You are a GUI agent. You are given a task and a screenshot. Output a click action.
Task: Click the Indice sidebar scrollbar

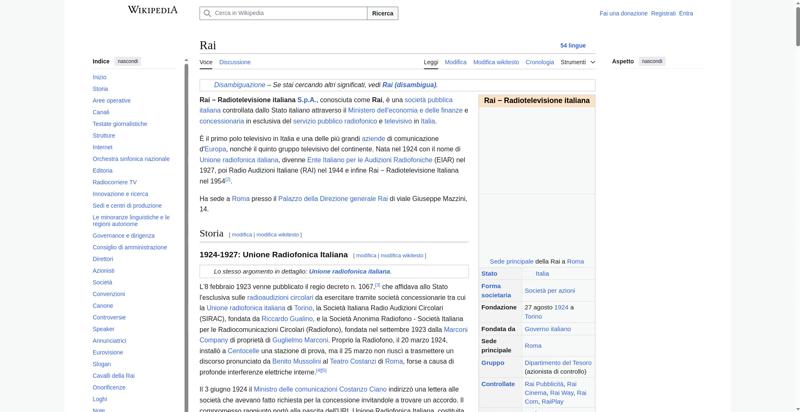coord(186,235)
